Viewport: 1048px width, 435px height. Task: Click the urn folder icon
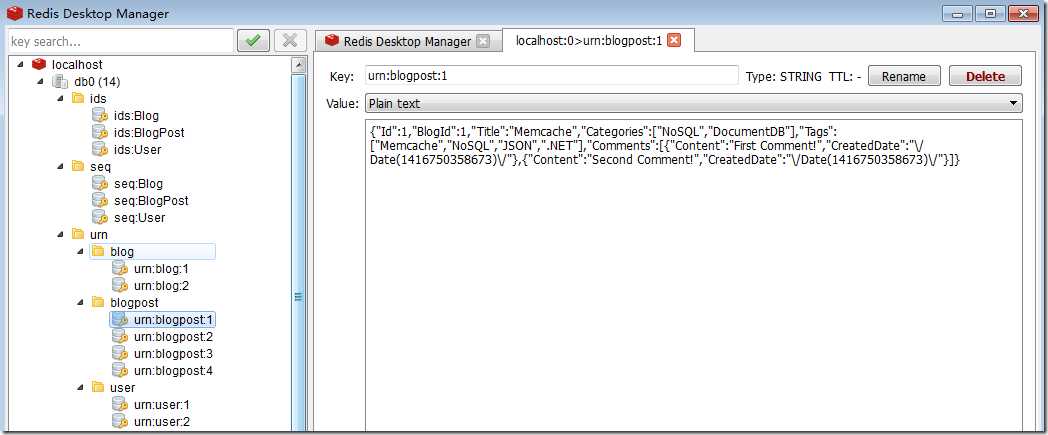(78, 235)
